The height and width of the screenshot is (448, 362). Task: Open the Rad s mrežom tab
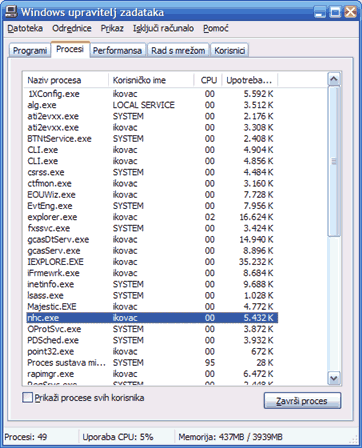pyautogui.click(x=178, y=51)
